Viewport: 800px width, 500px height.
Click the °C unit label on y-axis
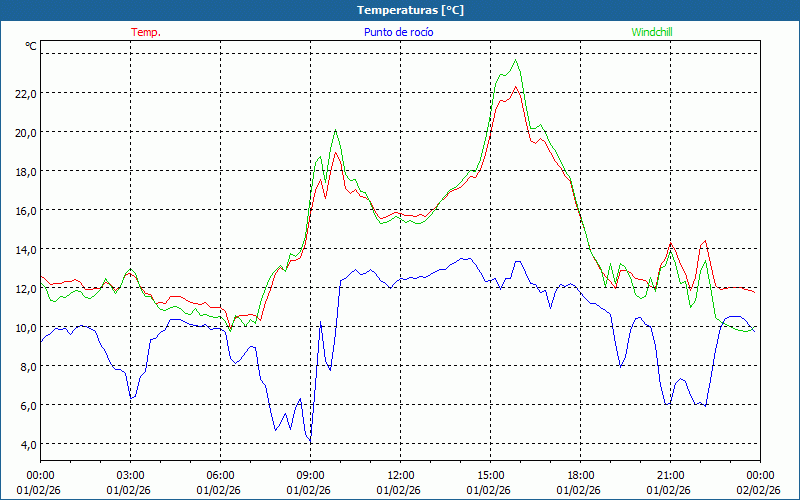31,46
